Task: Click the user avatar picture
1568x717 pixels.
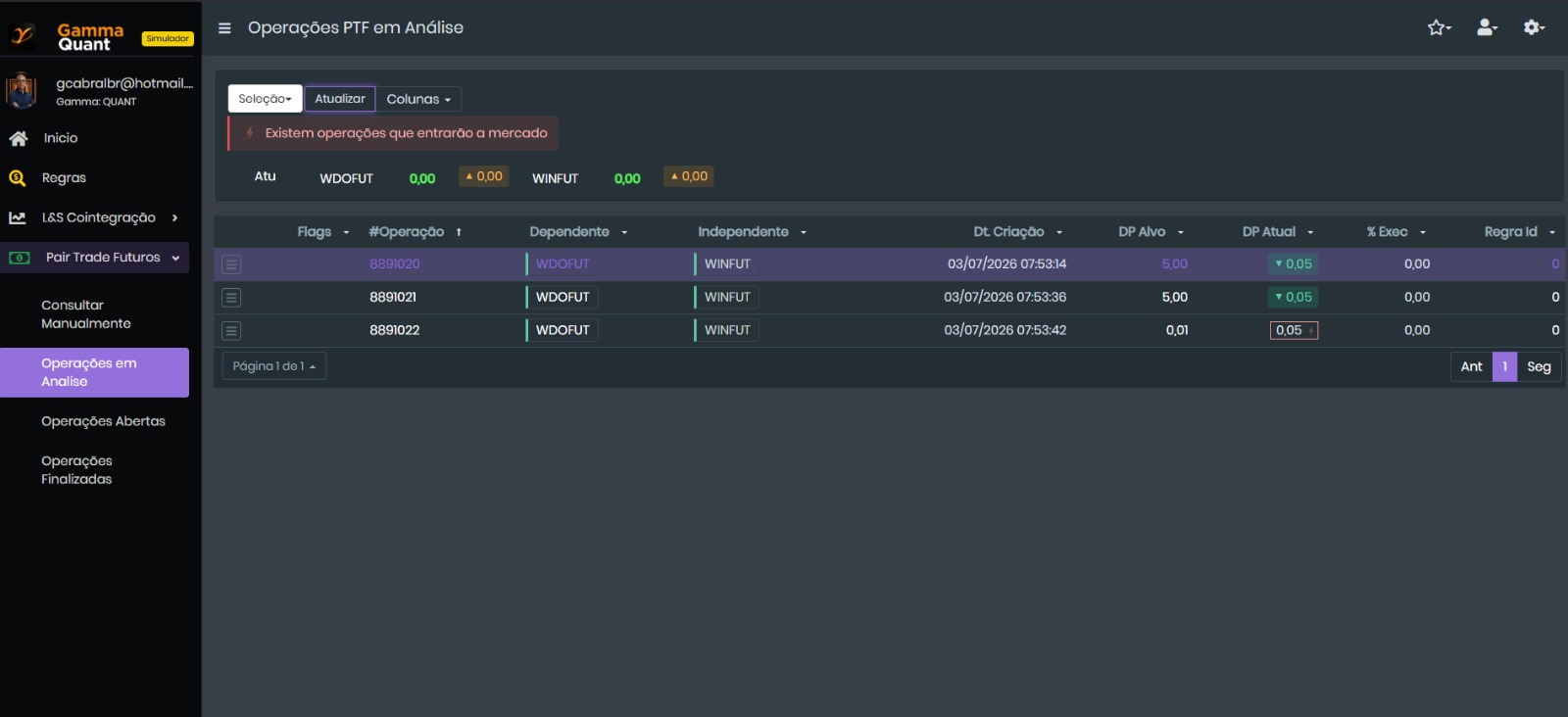Action: tap(22, 91)
